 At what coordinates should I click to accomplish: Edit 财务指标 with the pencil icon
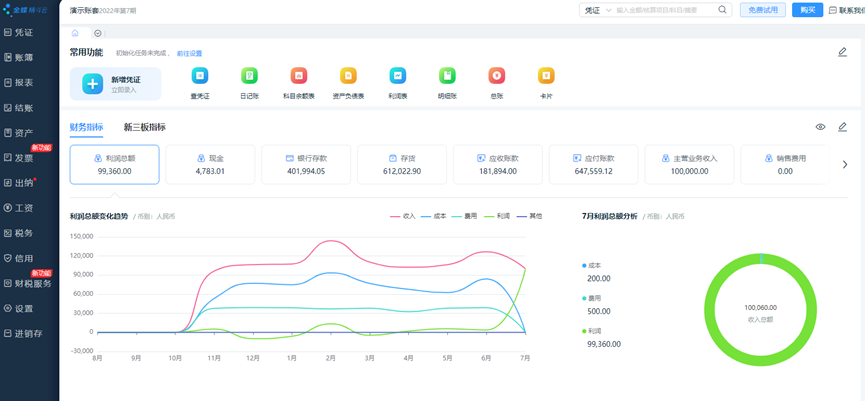(x=842, y=127)
